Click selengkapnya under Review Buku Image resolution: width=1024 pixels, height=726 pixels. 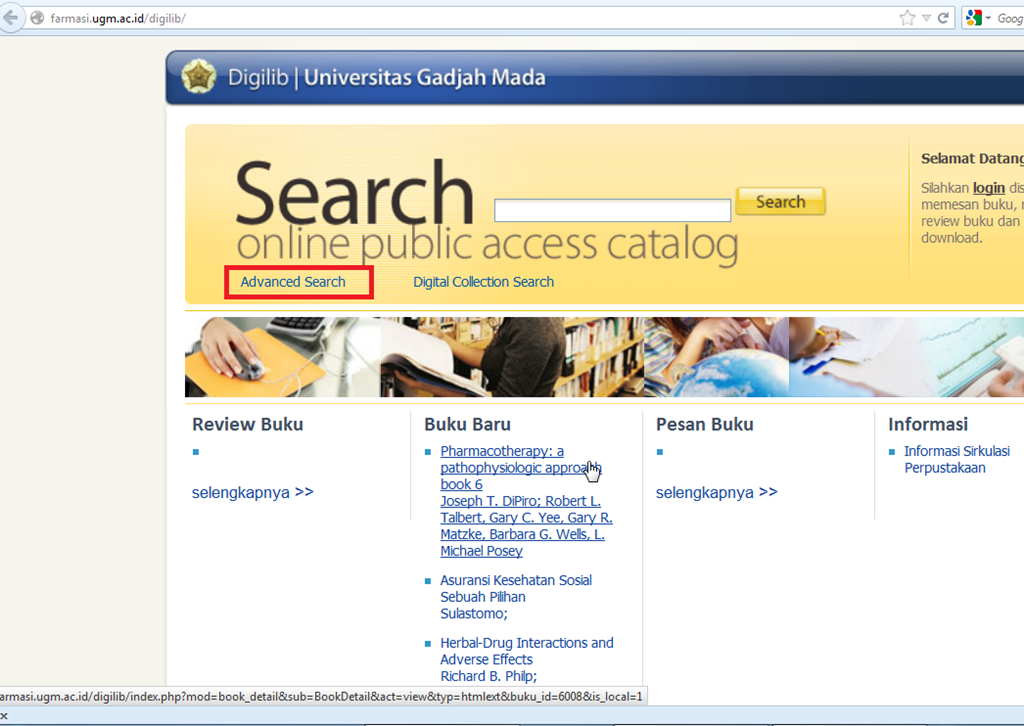pyautogui.click(x=253, y=492)
